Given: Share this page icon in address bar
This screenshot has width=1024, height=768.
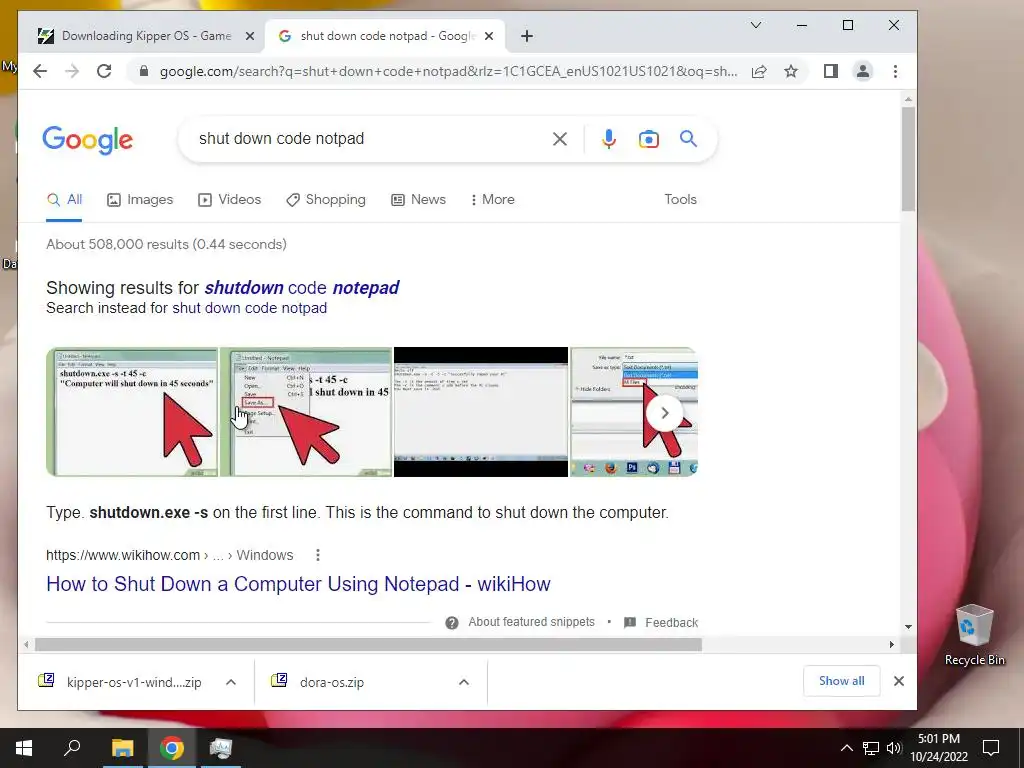Looking at the screenshot, I should (759, 71).
